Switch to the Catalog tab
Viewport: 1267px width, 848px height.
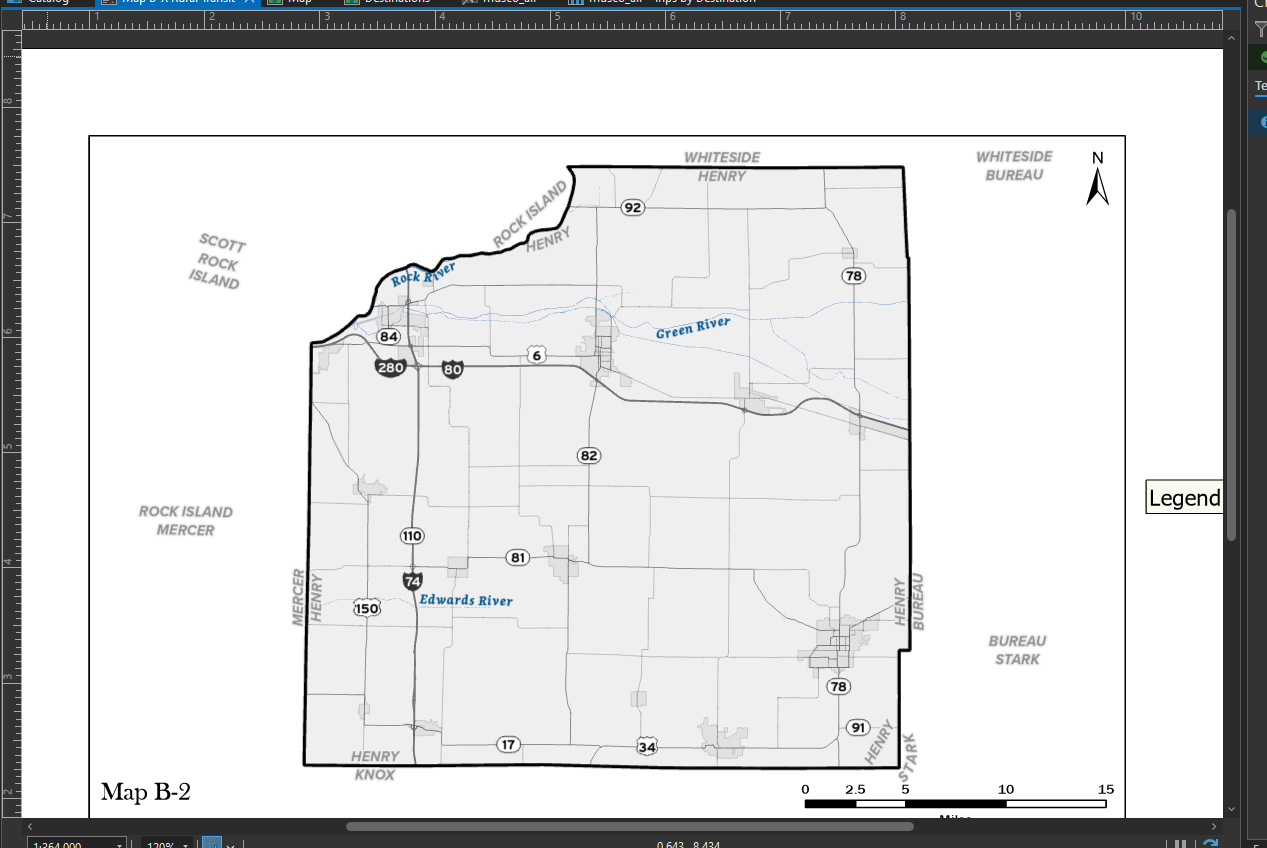tap(45, 3)
